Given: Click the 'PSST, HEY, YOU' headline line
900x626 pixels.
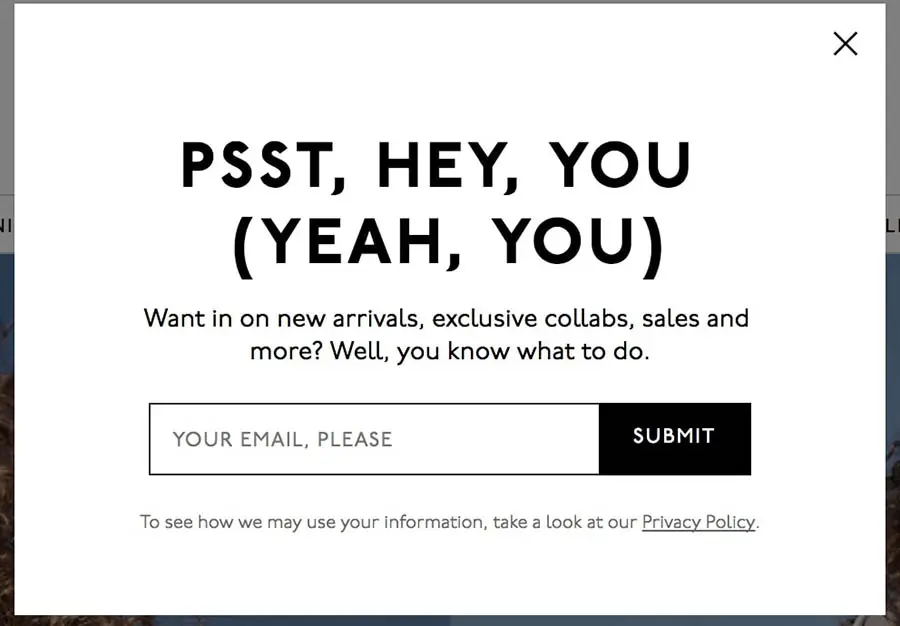Looking at the screenshot, I should click(x=436, y=166).
